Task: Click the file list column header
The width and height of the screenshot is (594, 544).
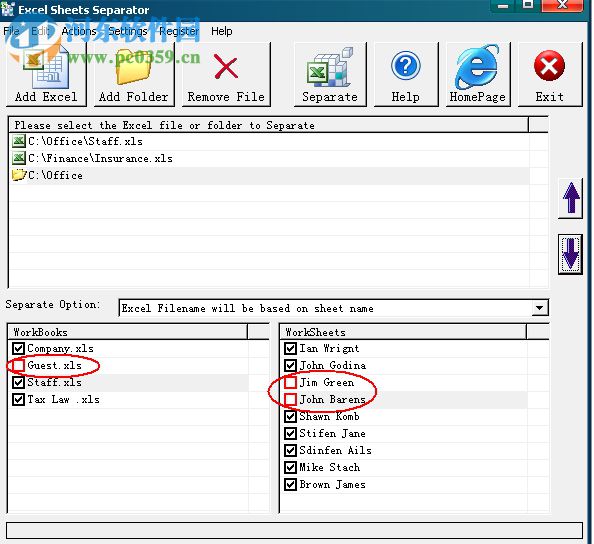Action: coord(269,125)
